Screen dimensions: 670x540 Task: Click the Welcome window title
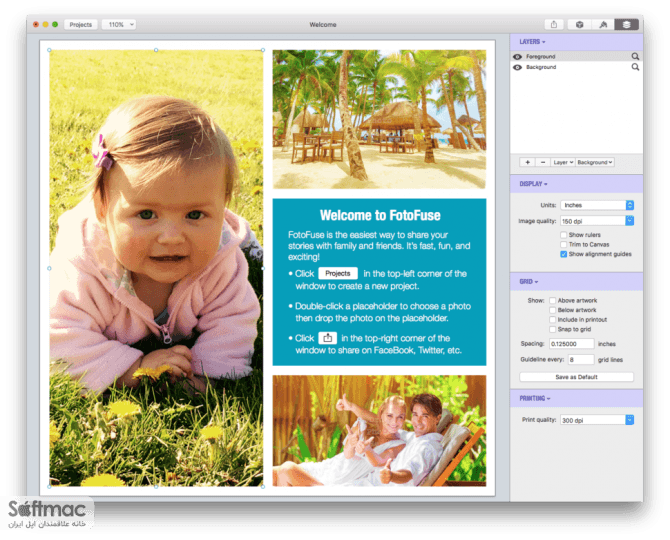[x=323, y=25]
